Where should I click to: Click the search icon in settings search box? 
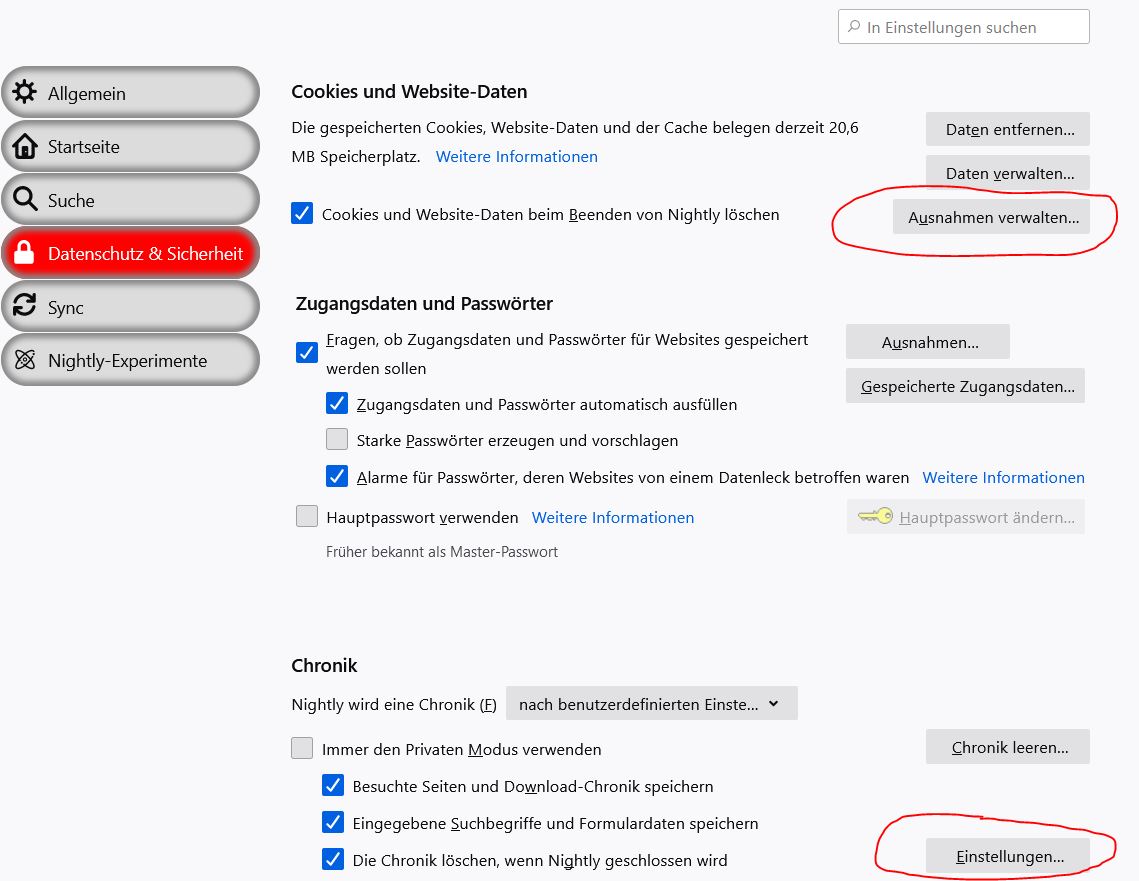pyautogui.click(x=854, y=27)
